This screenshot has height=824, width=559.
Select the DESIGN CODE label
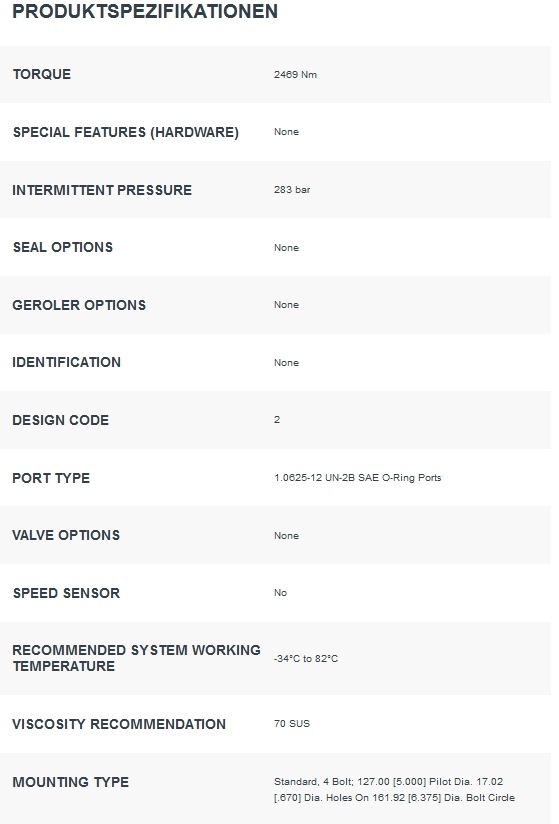coord(60,420)
